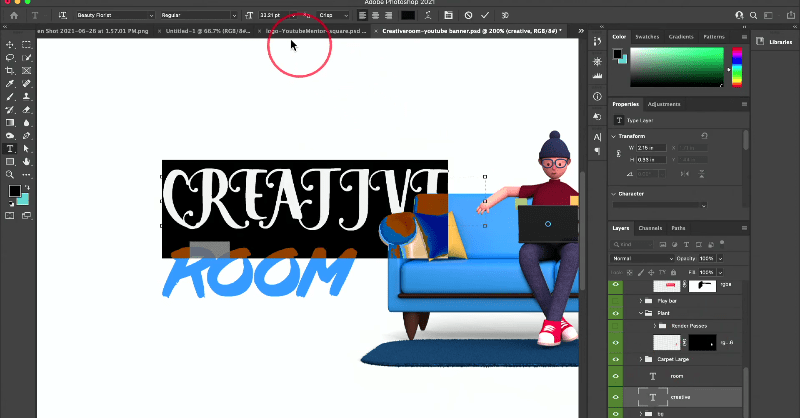Center align text
Image resolution: width=800 pixels, height=418 pixels.
pyautogui.click(x=376, y=15)
